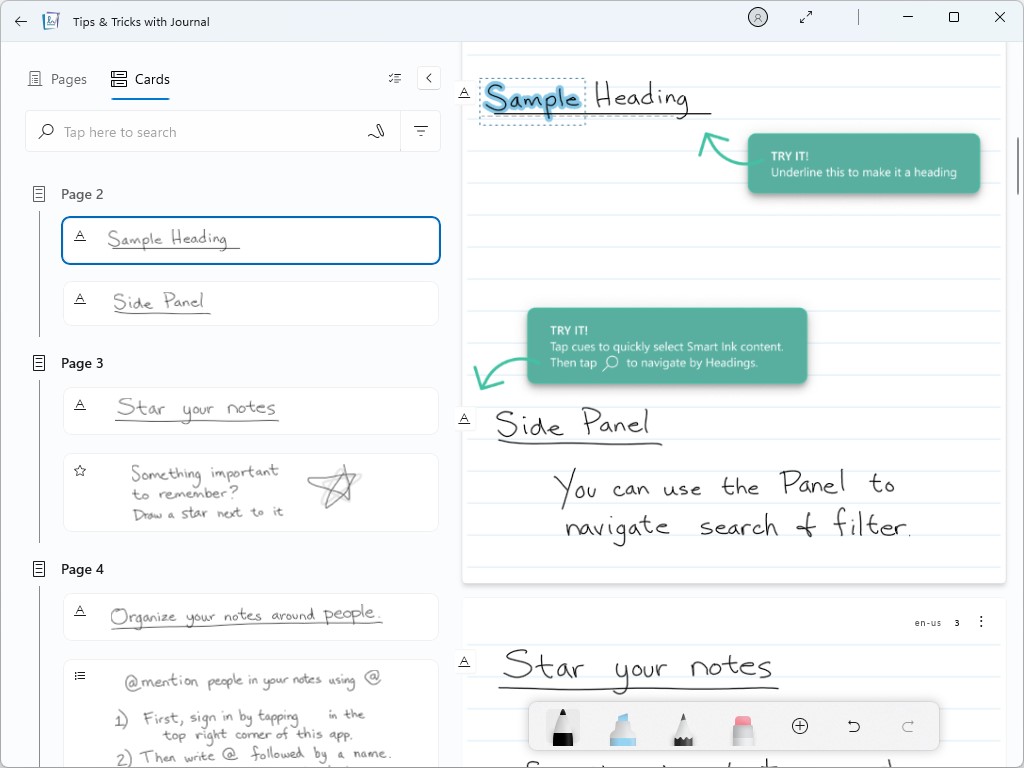Screen dimensions: 1024x768
Task: Click the highlighted Sample word on the canvas
Action: (x=532, y=101)
